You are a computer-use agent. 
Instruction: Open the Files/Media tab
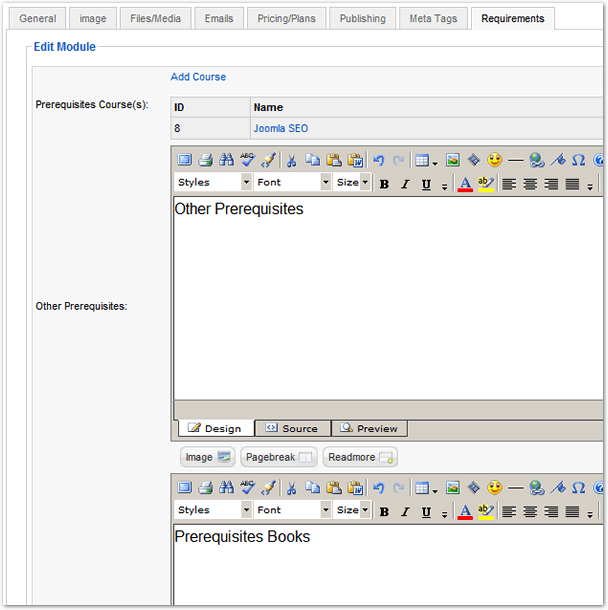pyautogui.click(x=156, y=18)
